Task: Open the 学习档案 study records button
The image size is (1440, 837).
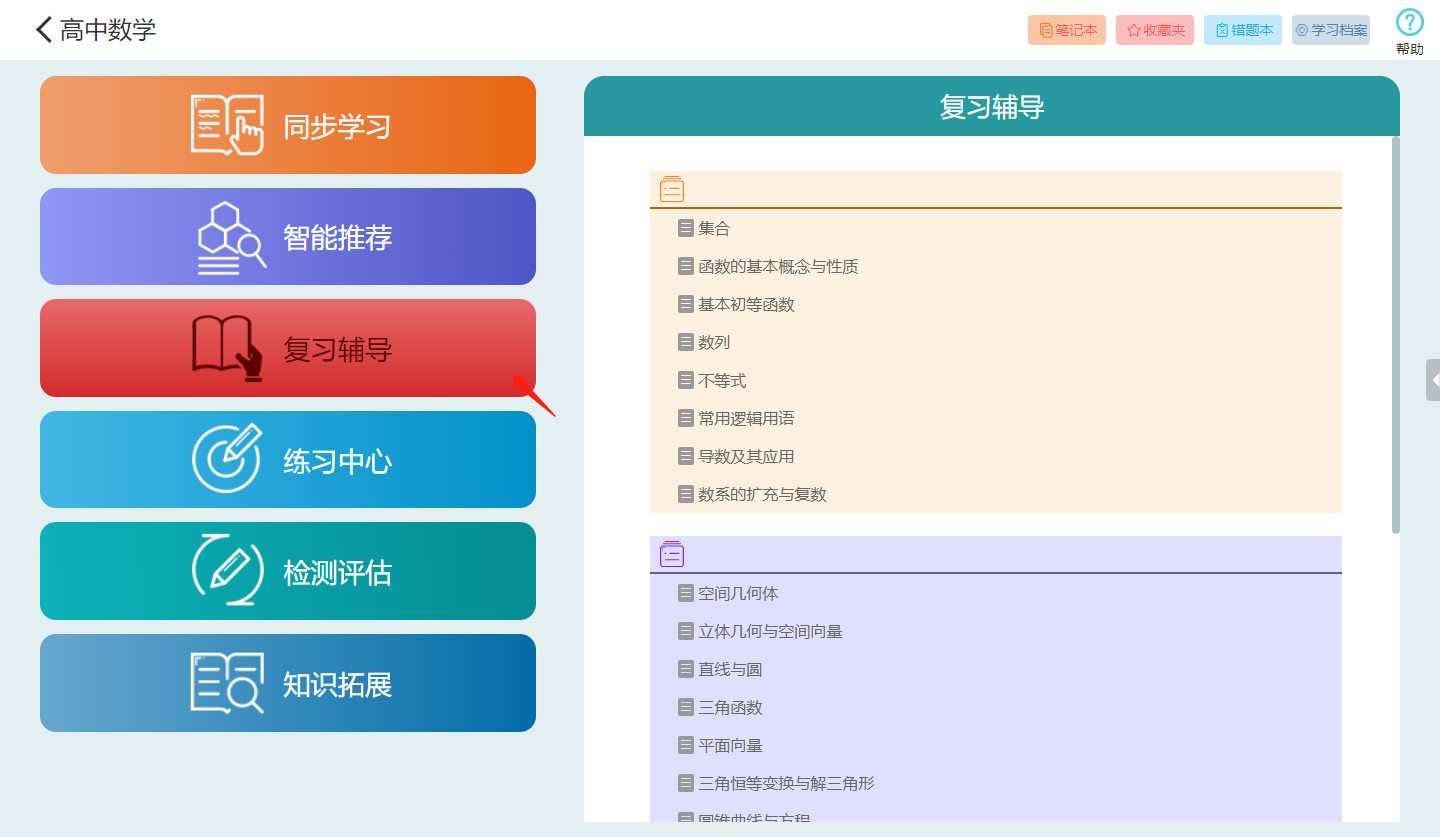Action: pos(1331,30)
